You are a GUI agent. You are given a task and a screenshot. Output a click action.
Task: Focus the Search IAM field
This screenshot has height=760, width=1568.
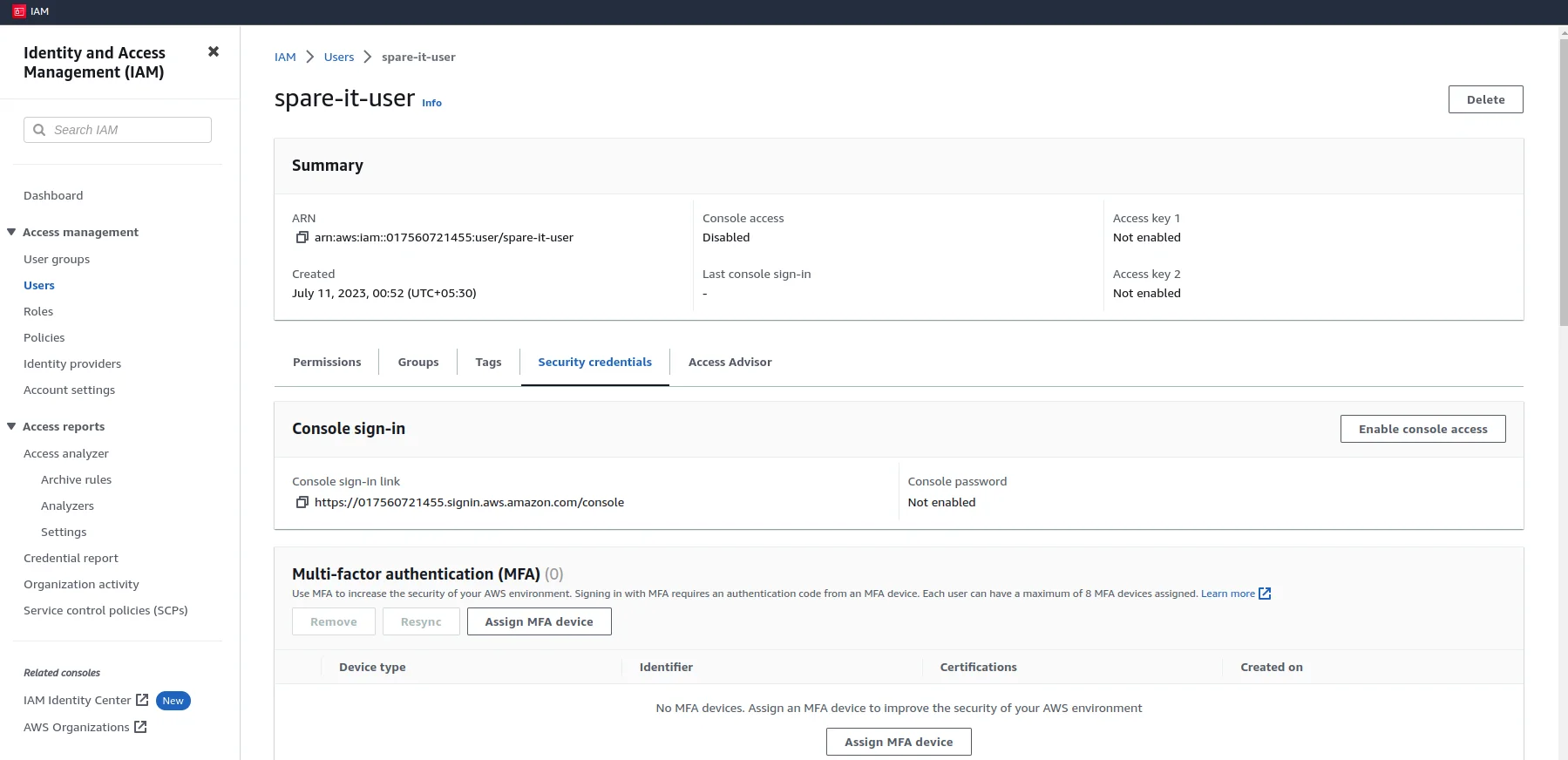[x=118, y=130]
